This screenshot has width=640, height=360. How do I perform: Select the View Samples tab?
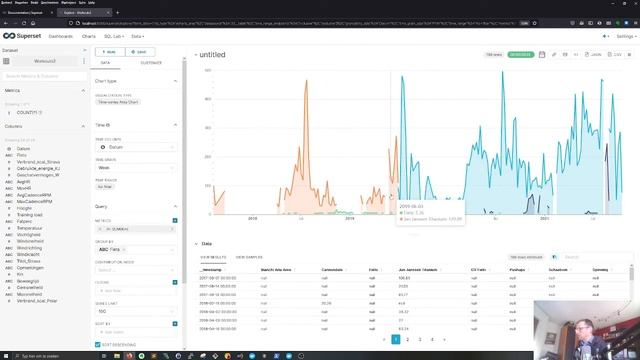(249, 257)
